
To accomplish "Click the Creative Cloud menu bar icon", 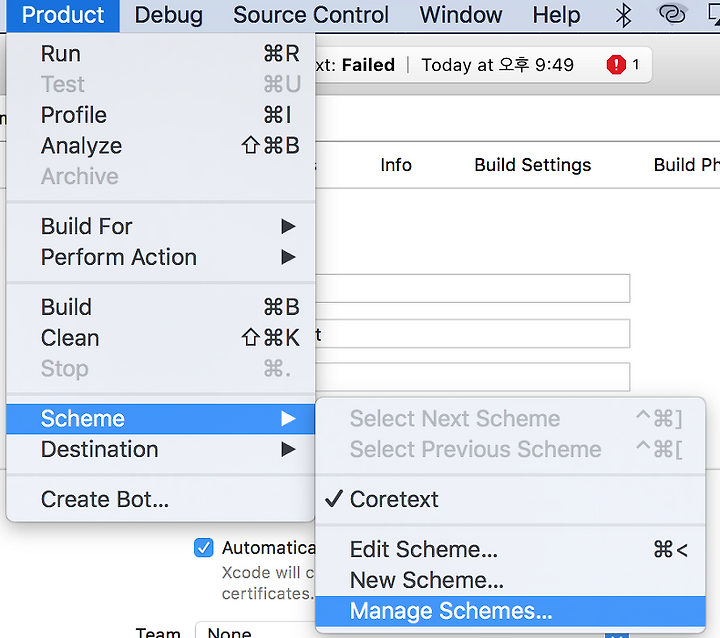I will (672, 14).
